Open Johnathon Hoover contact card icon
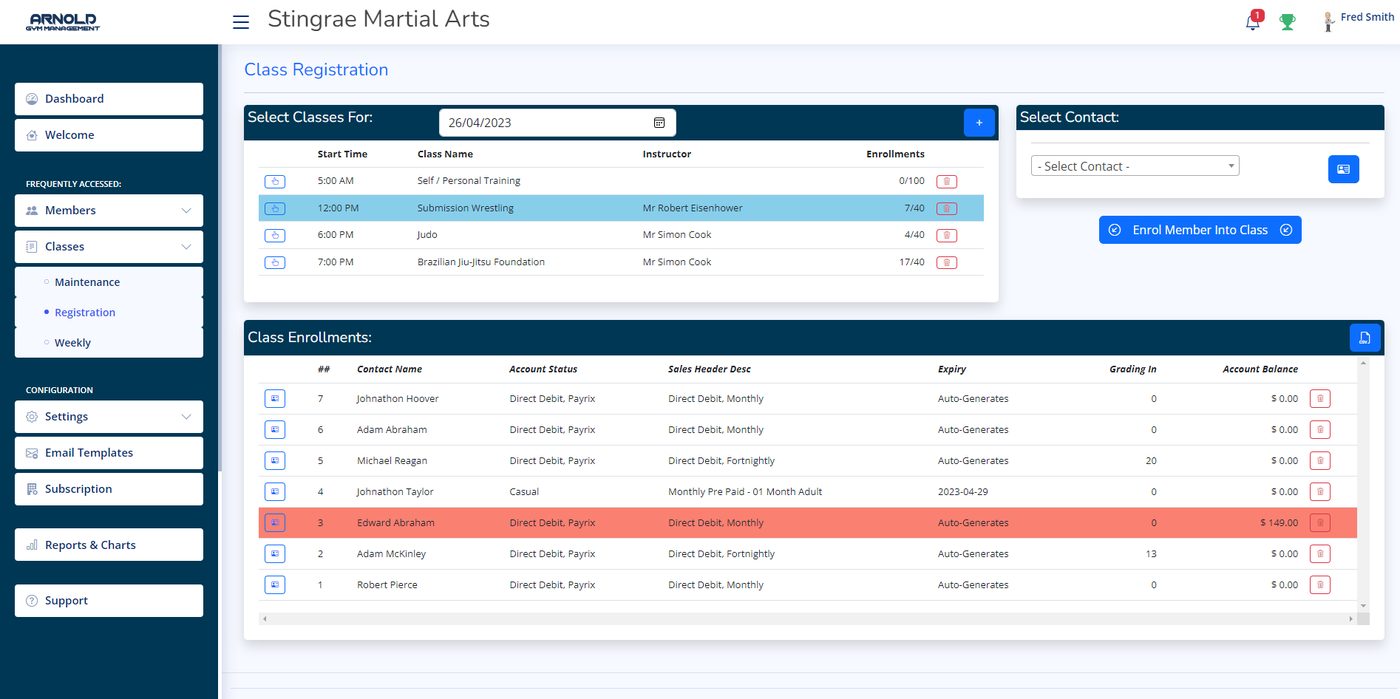 [275, 398]
